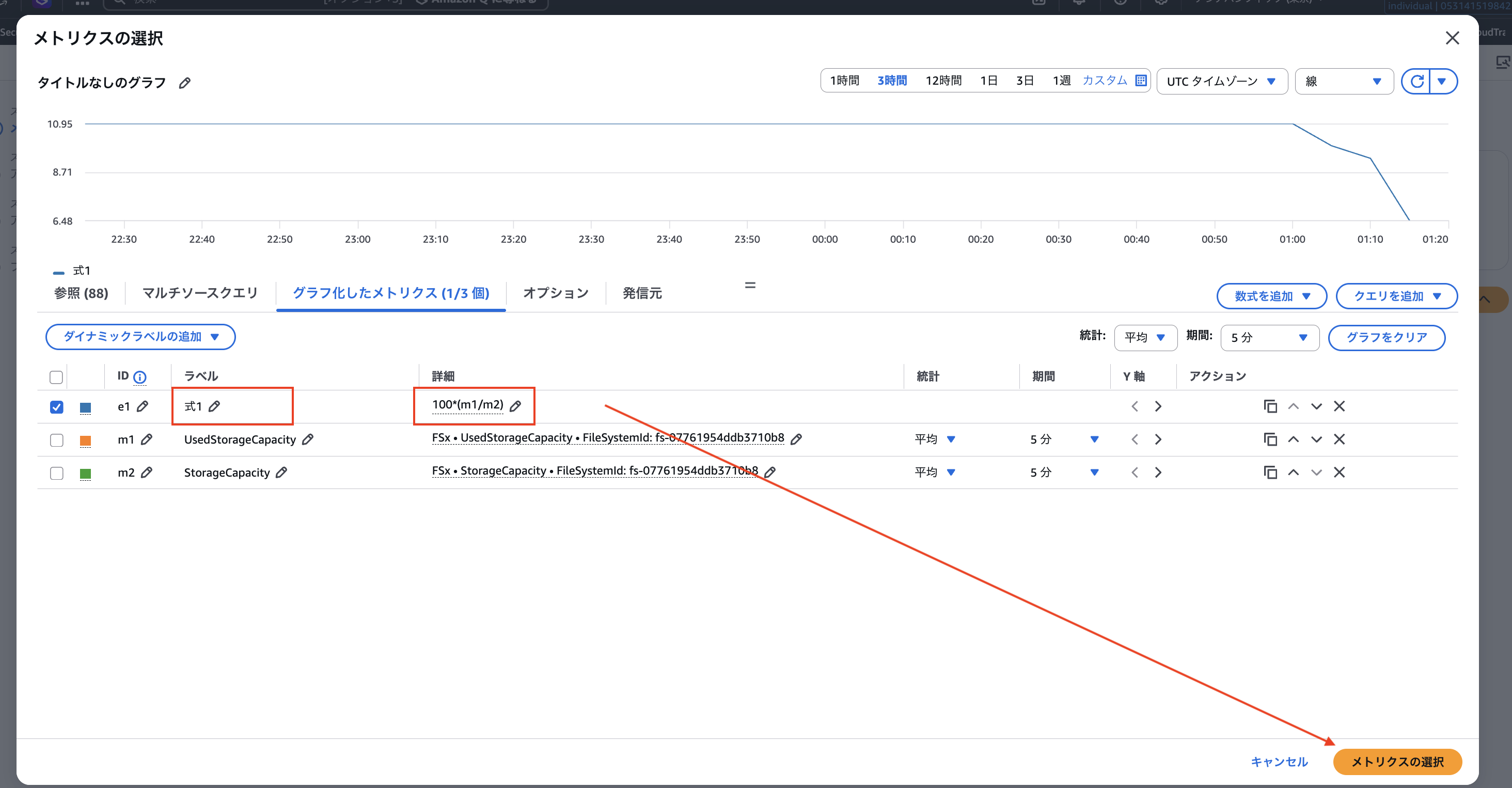This screenshot has width=1512, height=788.
Task: Click the refresh graph icon
Action: (1417, 81)
